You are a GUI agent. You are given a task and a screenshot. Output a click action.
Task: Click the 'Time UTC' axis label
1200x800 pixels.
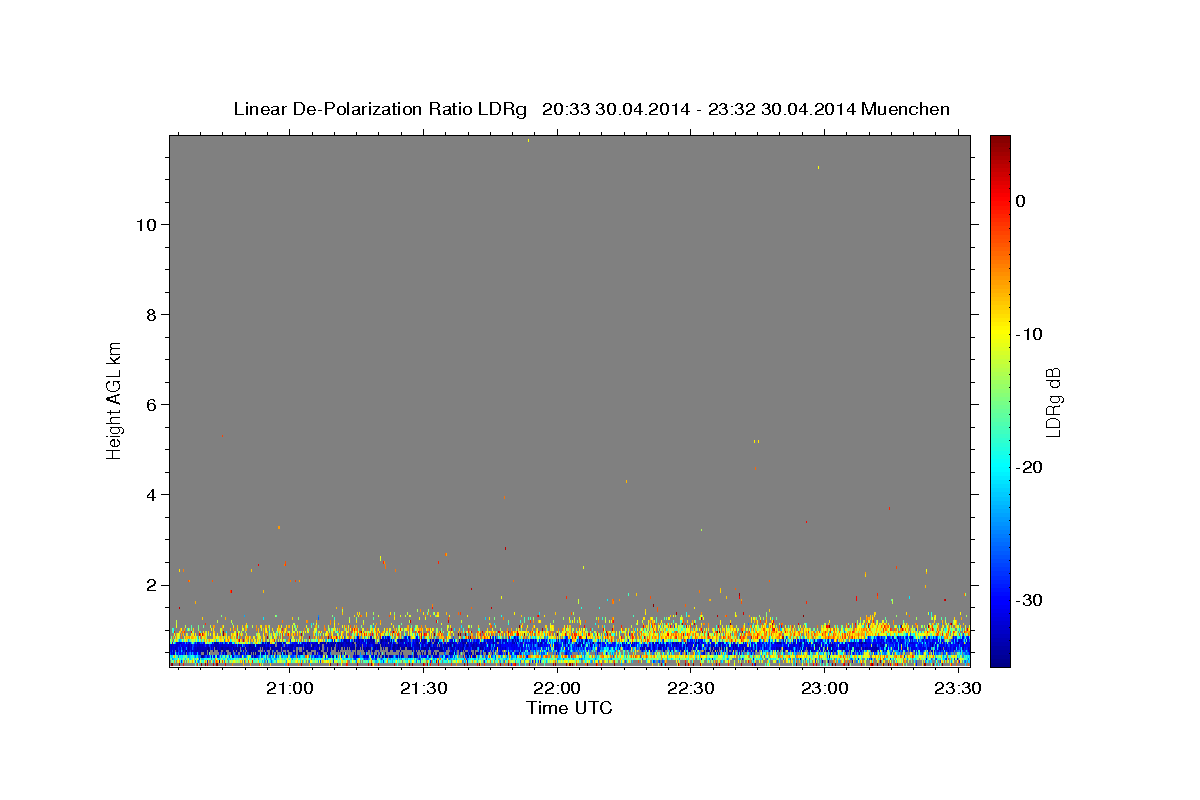click(x=569, y=708)
